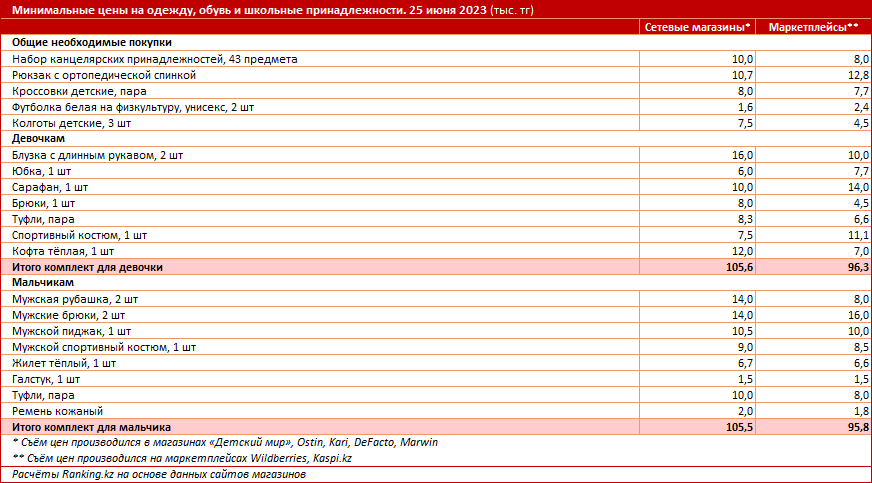Select the 'Мужской пиджак, 1 шт' row label
This screenshot has height=483, width=872.
tap(71, 331)
